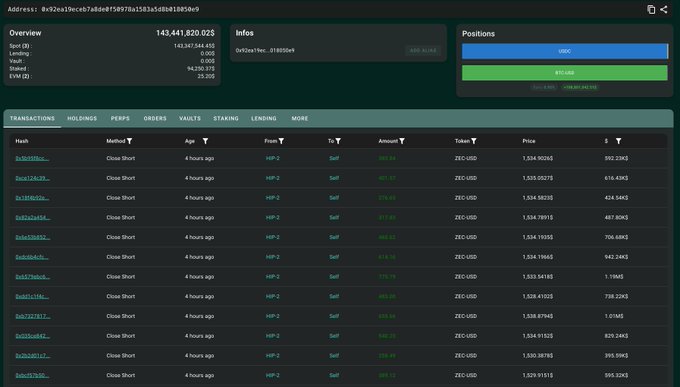680x387 pixels.
Task: Open the From column filter
Action: tap(281, 141)
